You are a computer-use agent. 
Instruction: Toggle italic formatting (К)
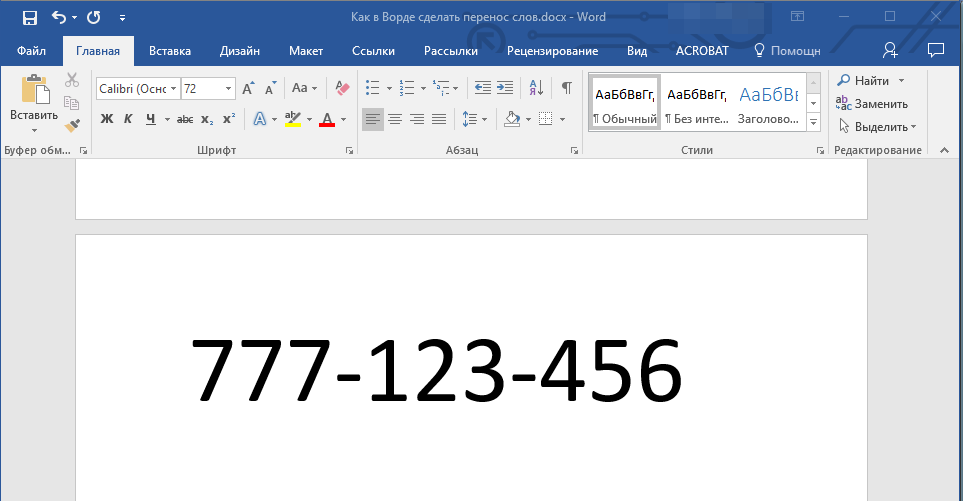[x=128, y=119]
